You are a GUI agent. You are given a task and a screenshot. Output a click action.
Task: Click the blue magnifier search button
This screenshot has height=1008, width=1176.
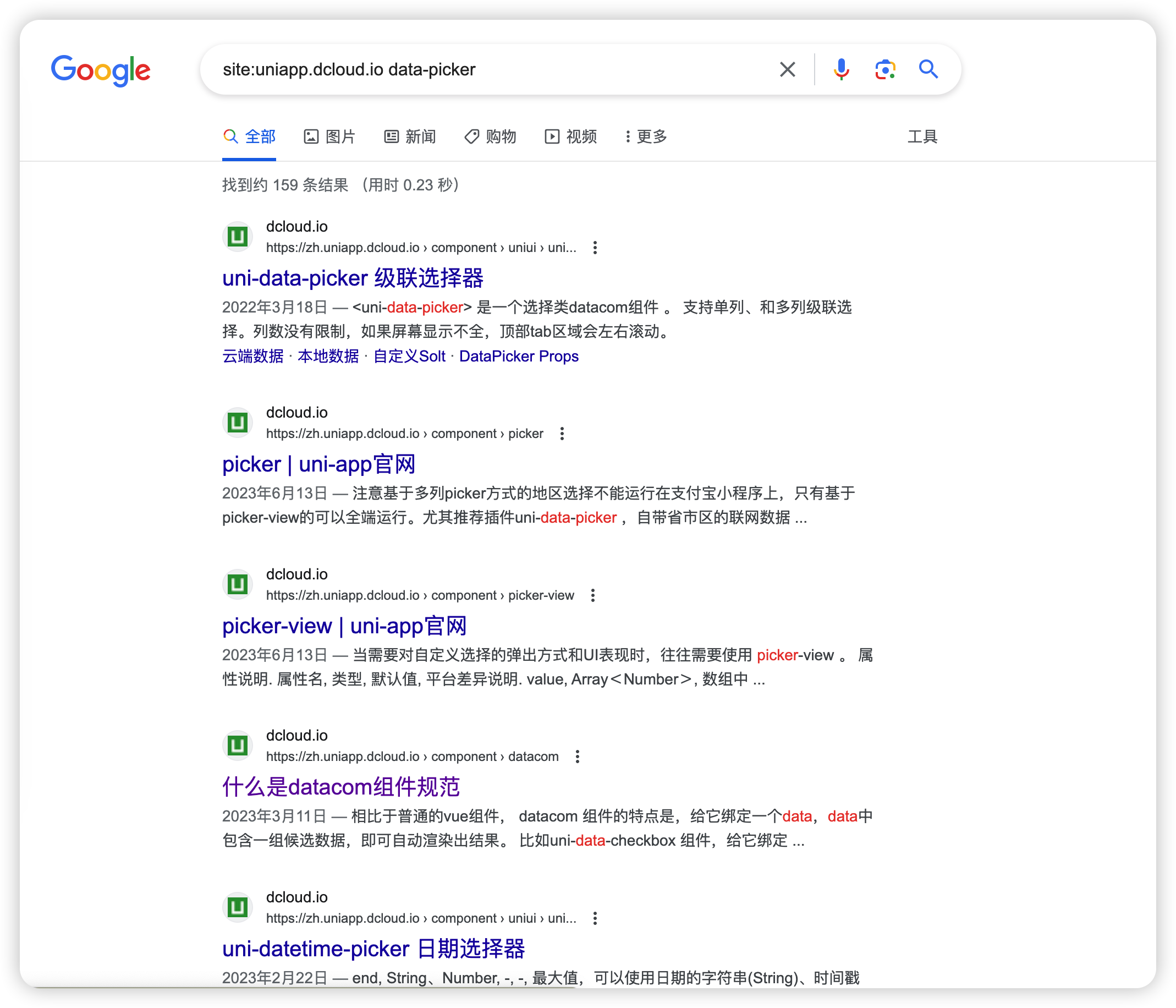point(928,69)
